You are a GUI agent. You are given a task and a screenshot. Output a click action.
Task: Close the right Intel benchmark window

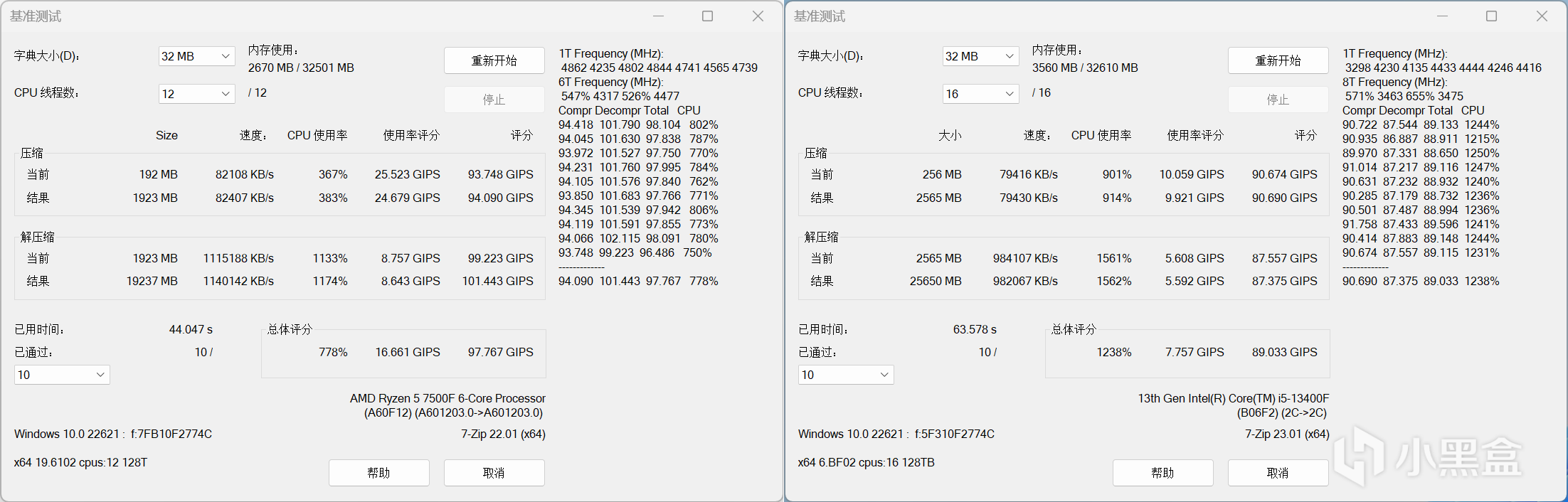[1542, 16]
